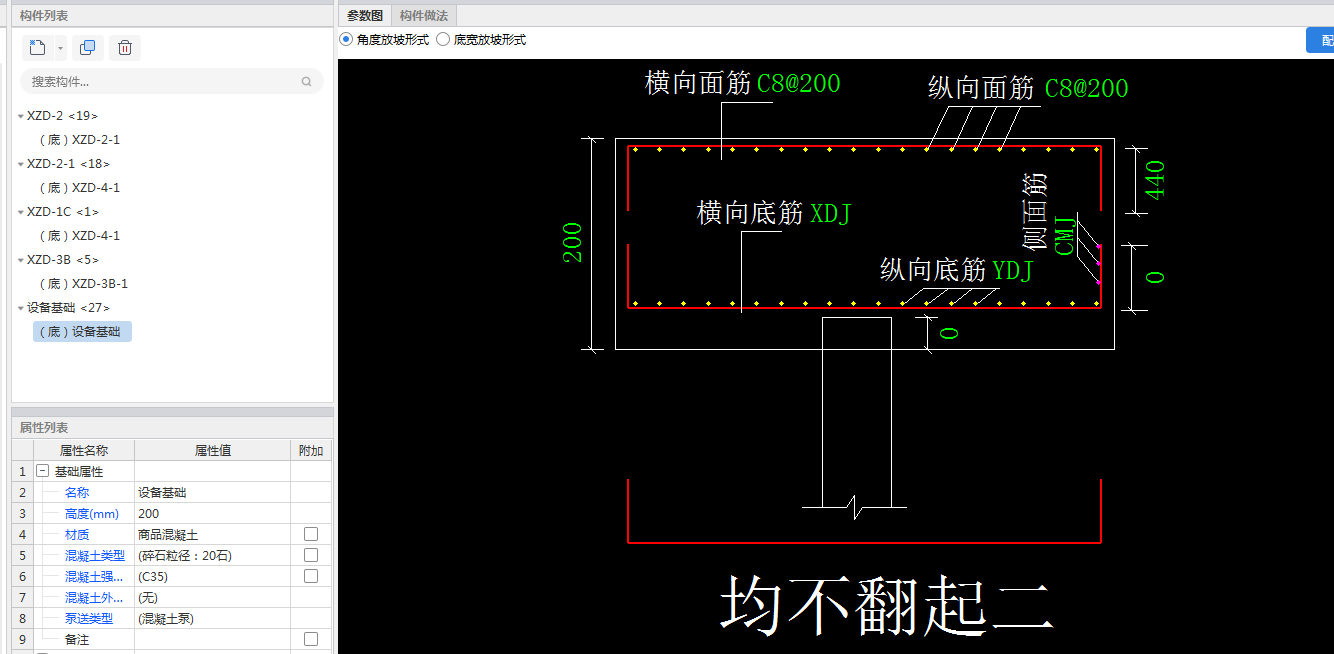Click the new component icon
Viewport: 1334px width, 654px height.
(38, 47)
